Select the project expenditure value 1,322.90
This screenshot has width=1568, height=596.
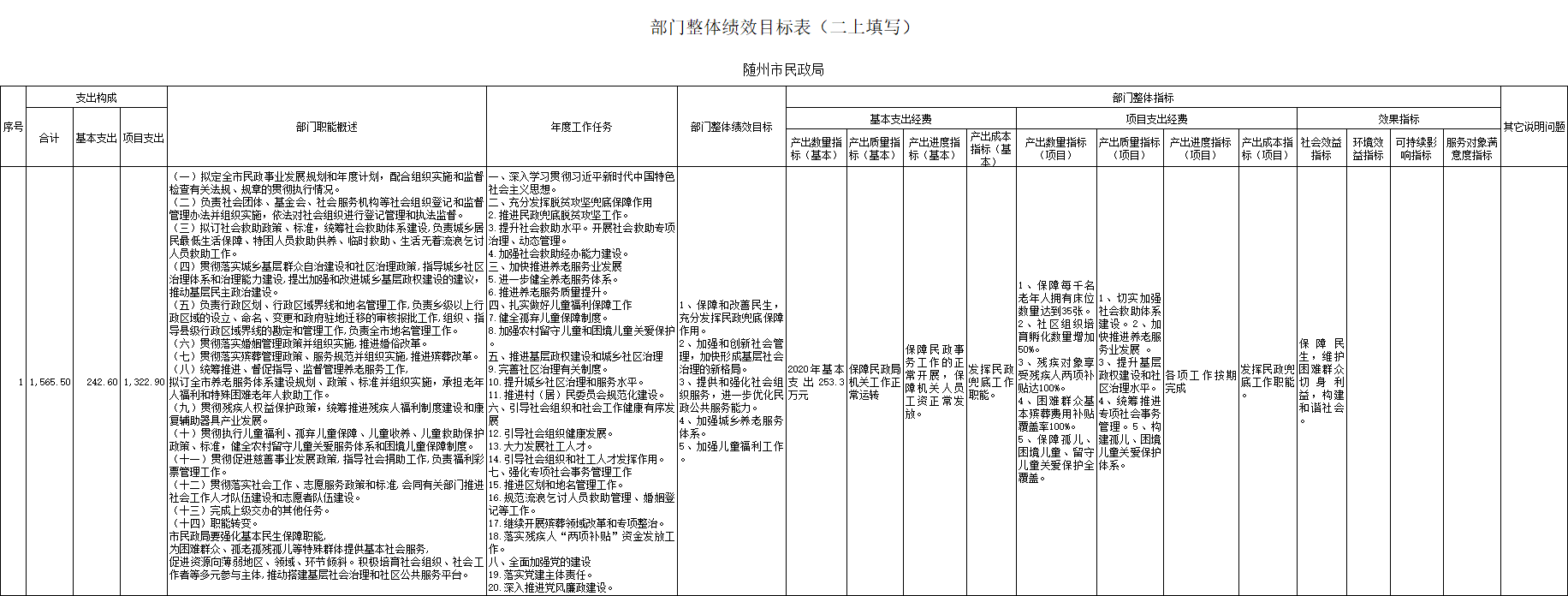tap(143, 382)
